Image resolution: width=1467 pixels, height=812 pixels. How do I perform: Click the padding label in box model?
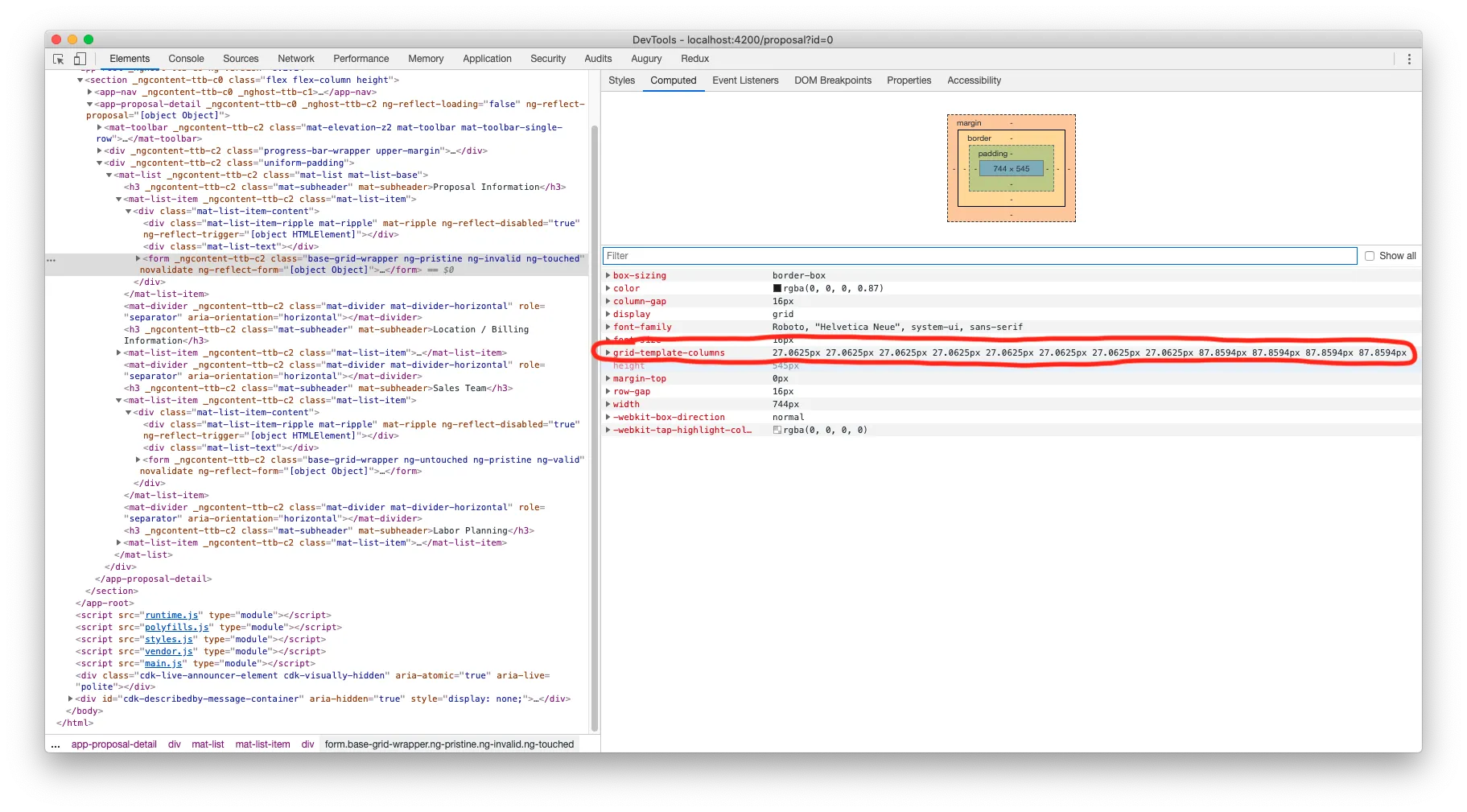(x=992, y=154)
